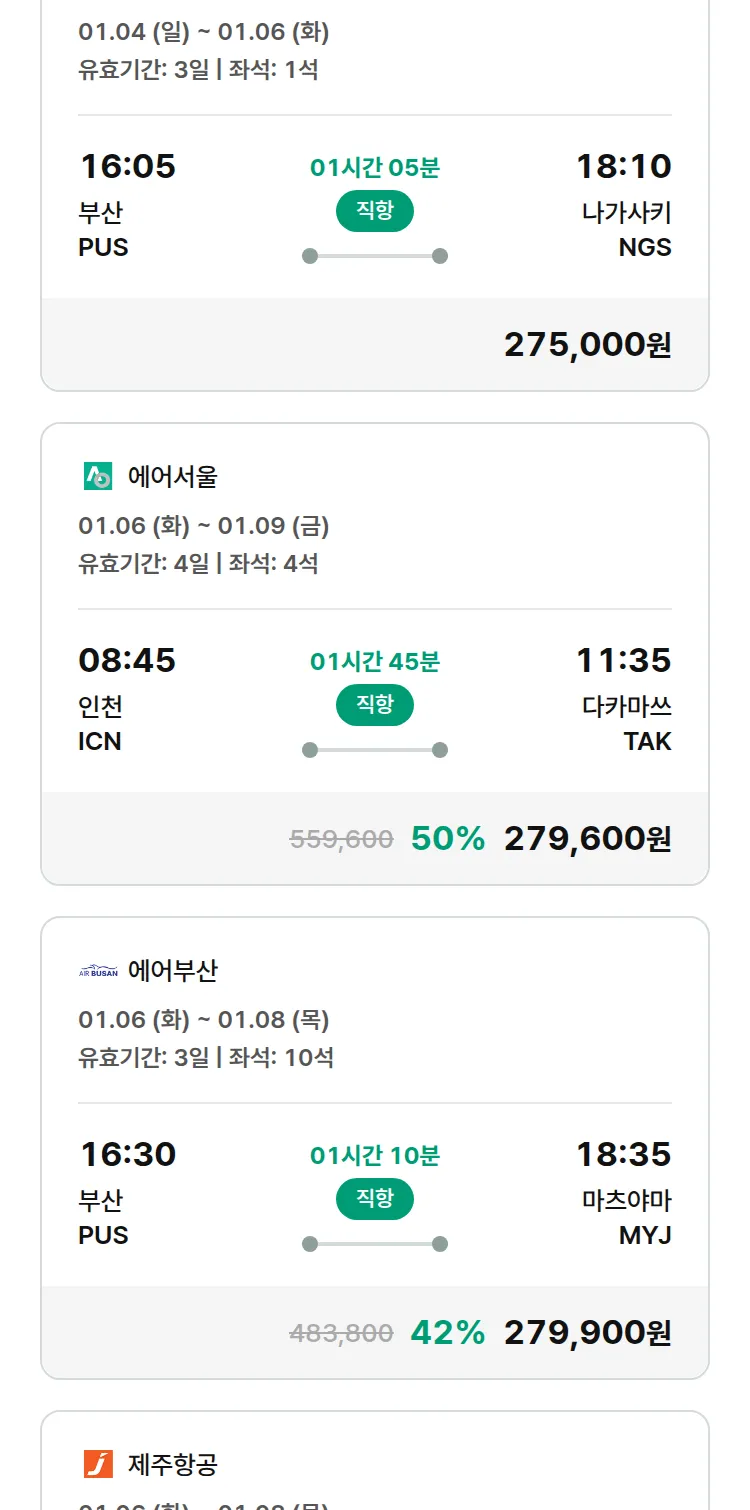Click the 16:05 Busan PUS departure time
The height and width of the screenshot is (1510, 750).
pos(127,166)
